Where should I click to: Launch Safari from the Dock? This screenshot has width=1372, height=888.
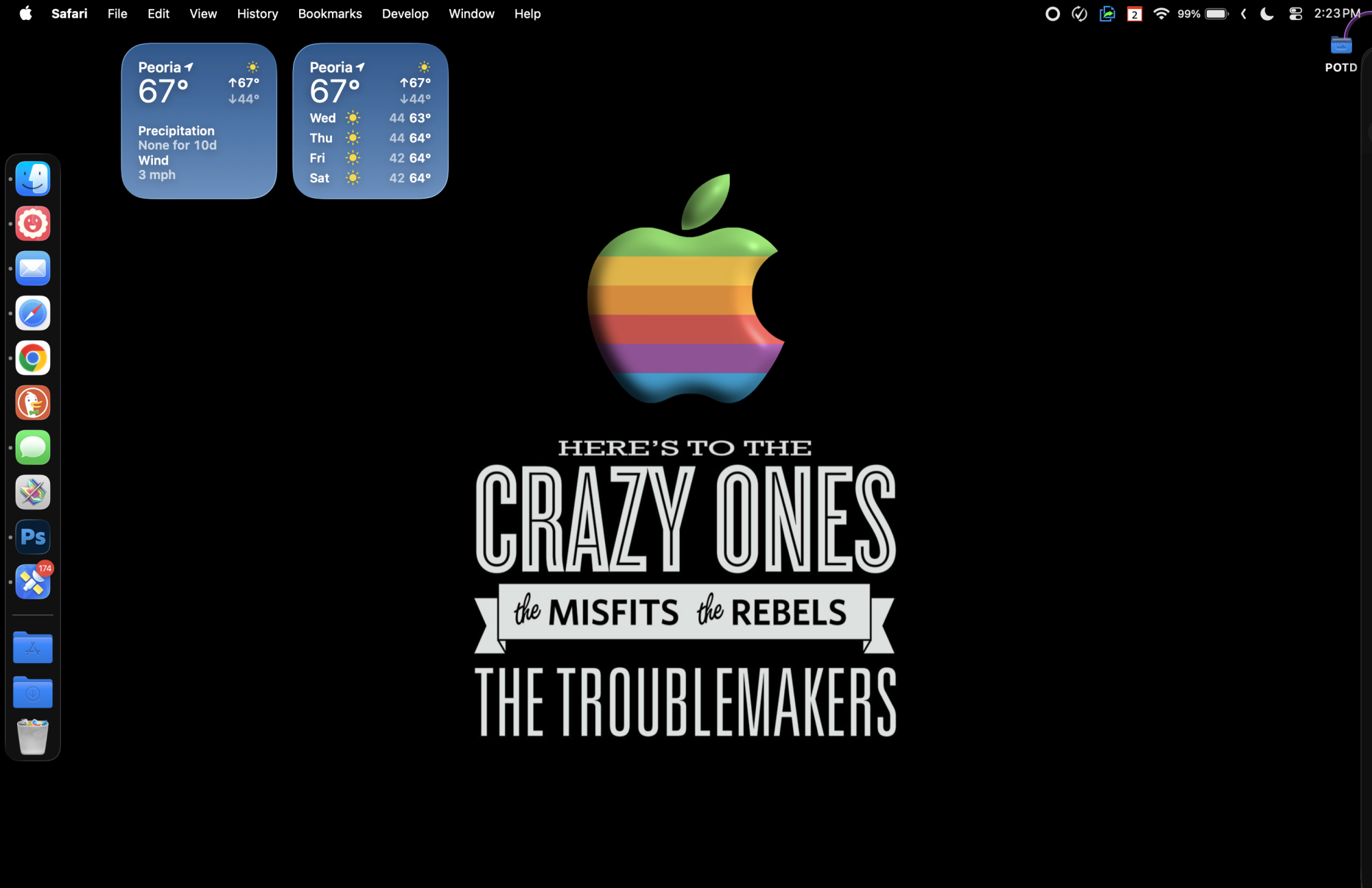[x=32, y=313]
